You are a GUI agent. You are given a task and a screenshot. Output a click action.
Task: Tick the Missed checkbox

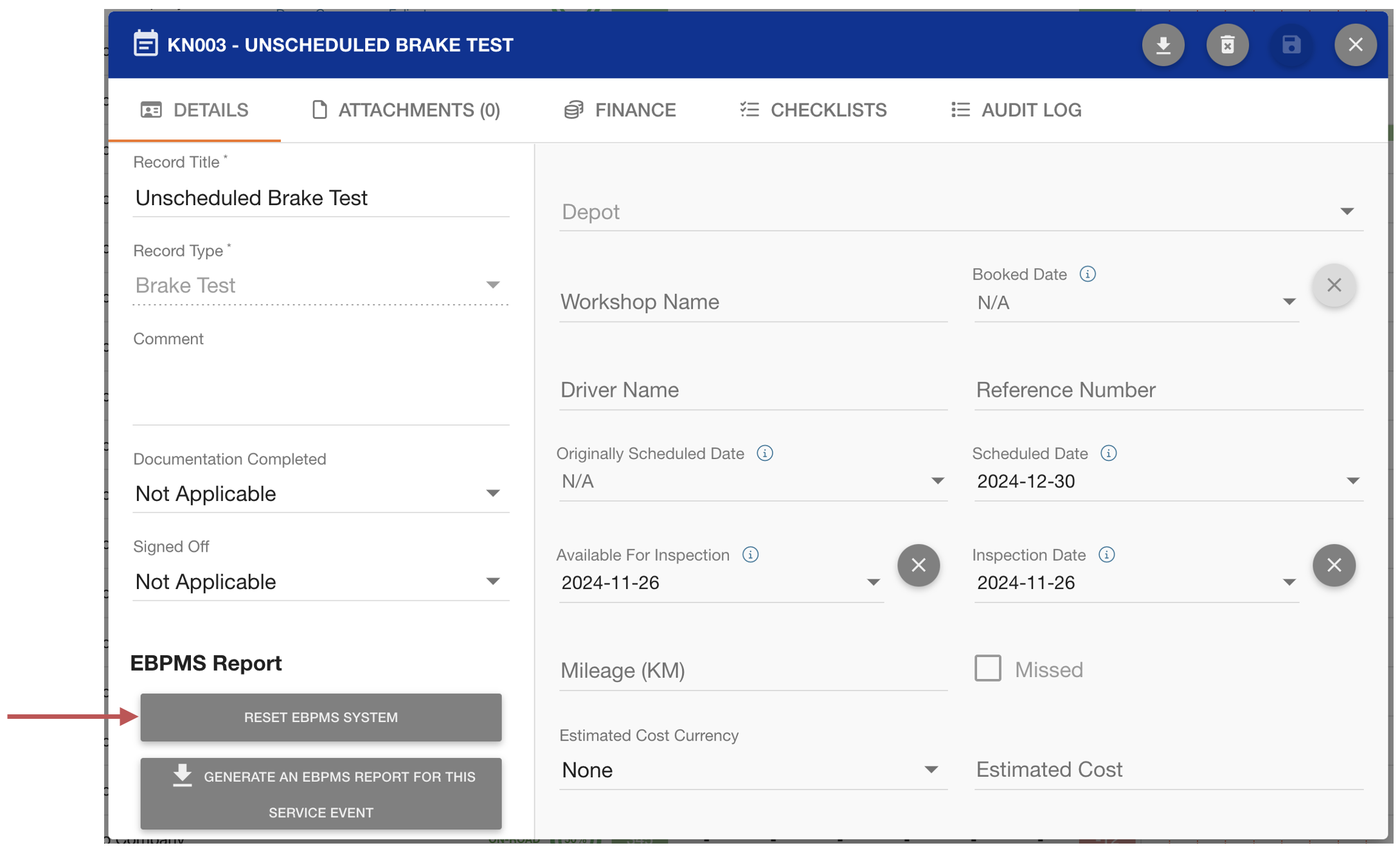(x=987, y=669)
